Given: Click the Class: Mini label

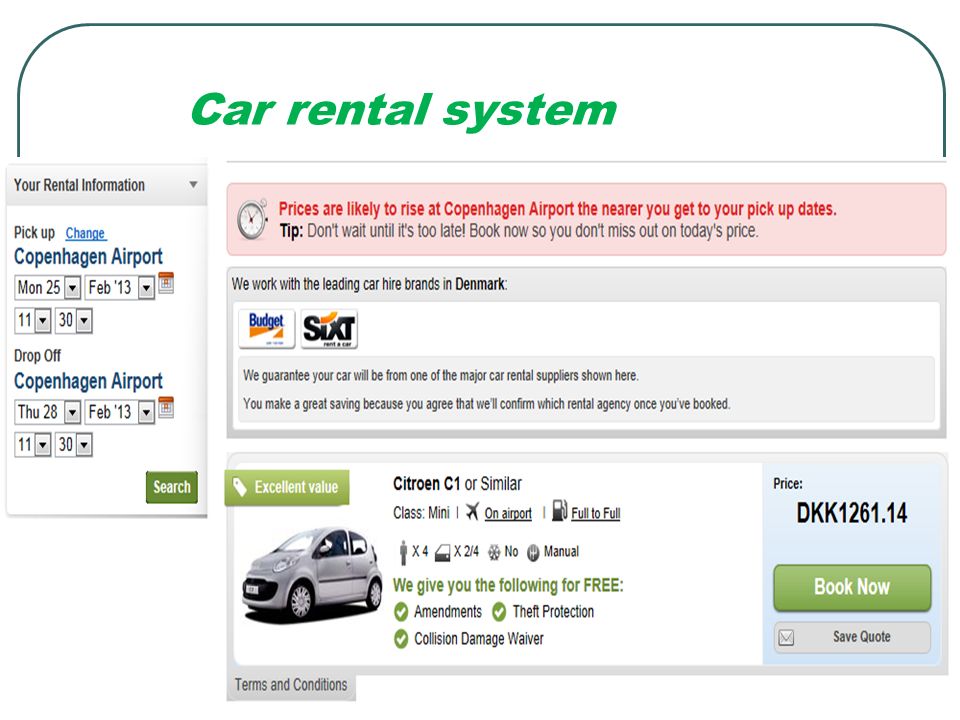Looking at the screenshot, I should pyautogui.click(x=421, y=512).
